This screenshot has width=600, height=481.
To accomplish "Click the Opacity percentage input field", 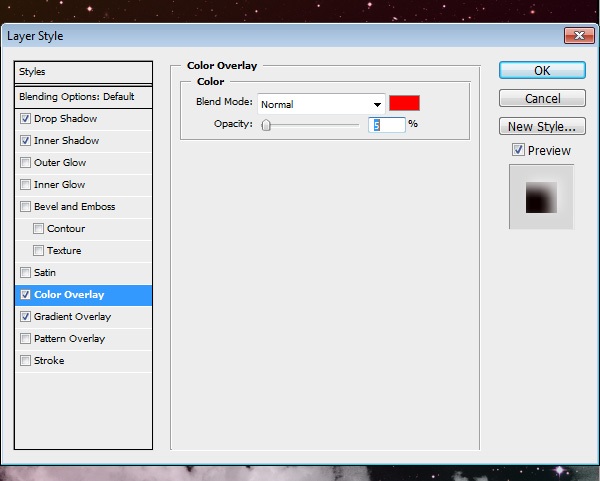I will [x=386, y=125].
